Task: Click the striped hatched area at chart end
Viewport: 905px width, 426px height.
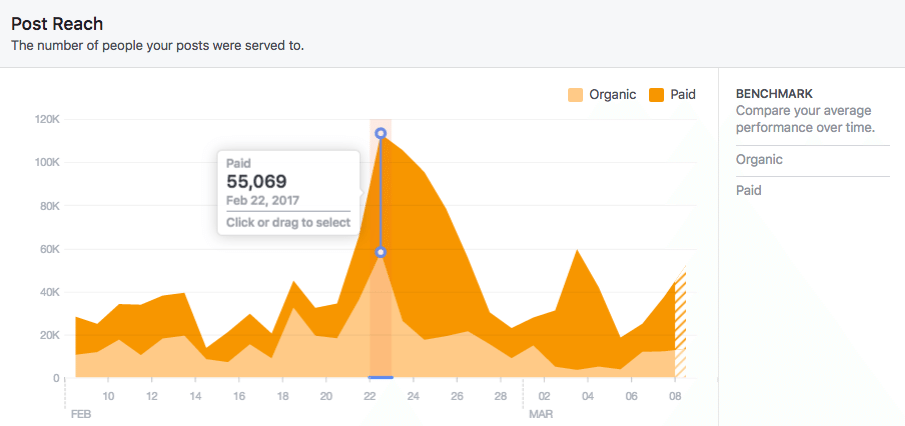Action: tap(681, 330)
